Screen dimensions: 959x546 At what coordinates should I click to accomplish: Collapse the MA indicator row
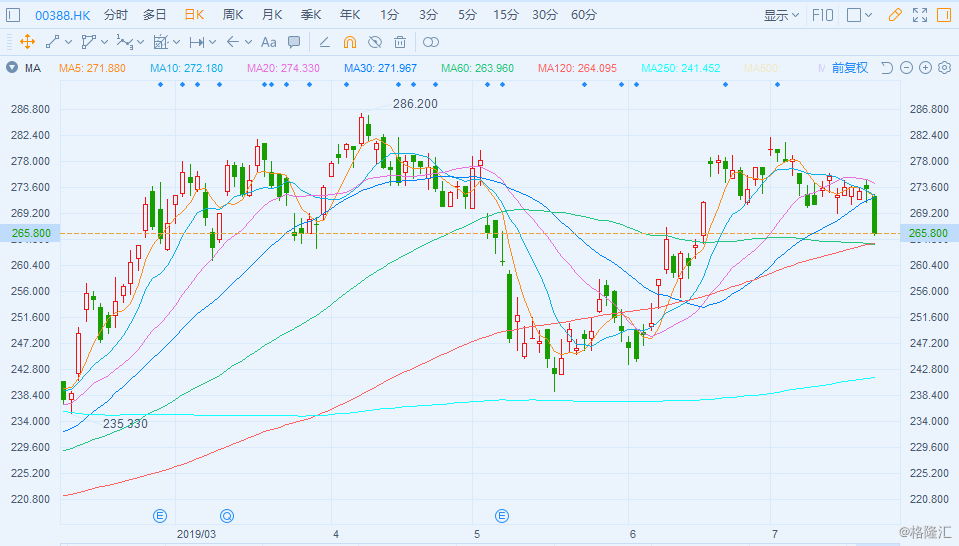click(12, 68)
